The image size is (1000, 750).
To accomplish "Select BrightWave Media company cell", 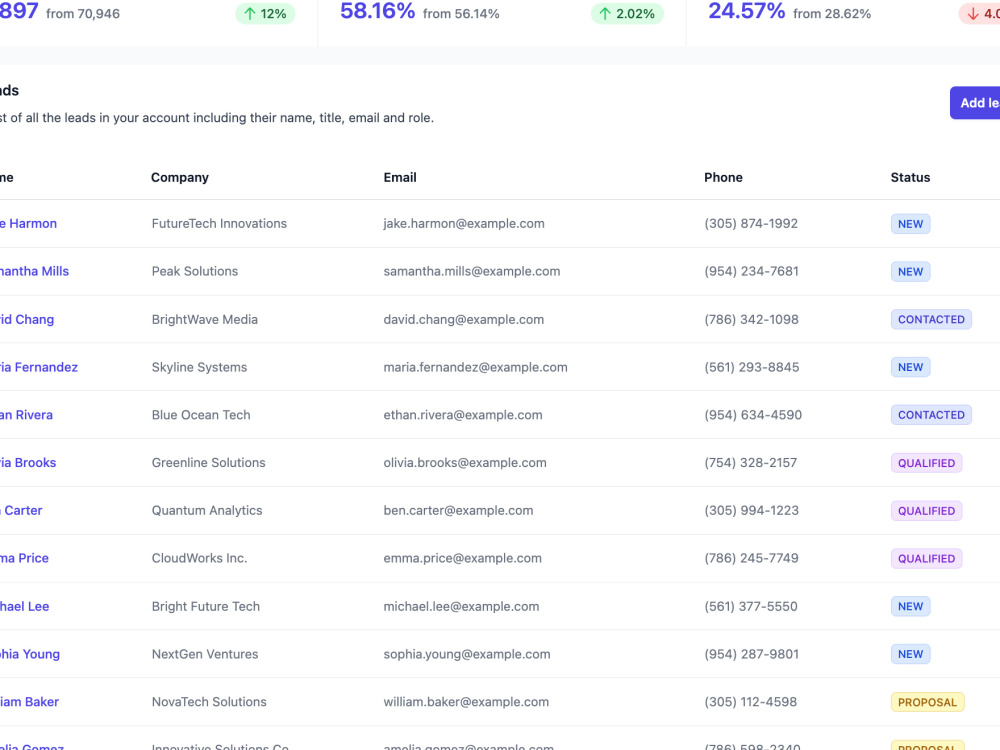I will [x=205, y=319].
